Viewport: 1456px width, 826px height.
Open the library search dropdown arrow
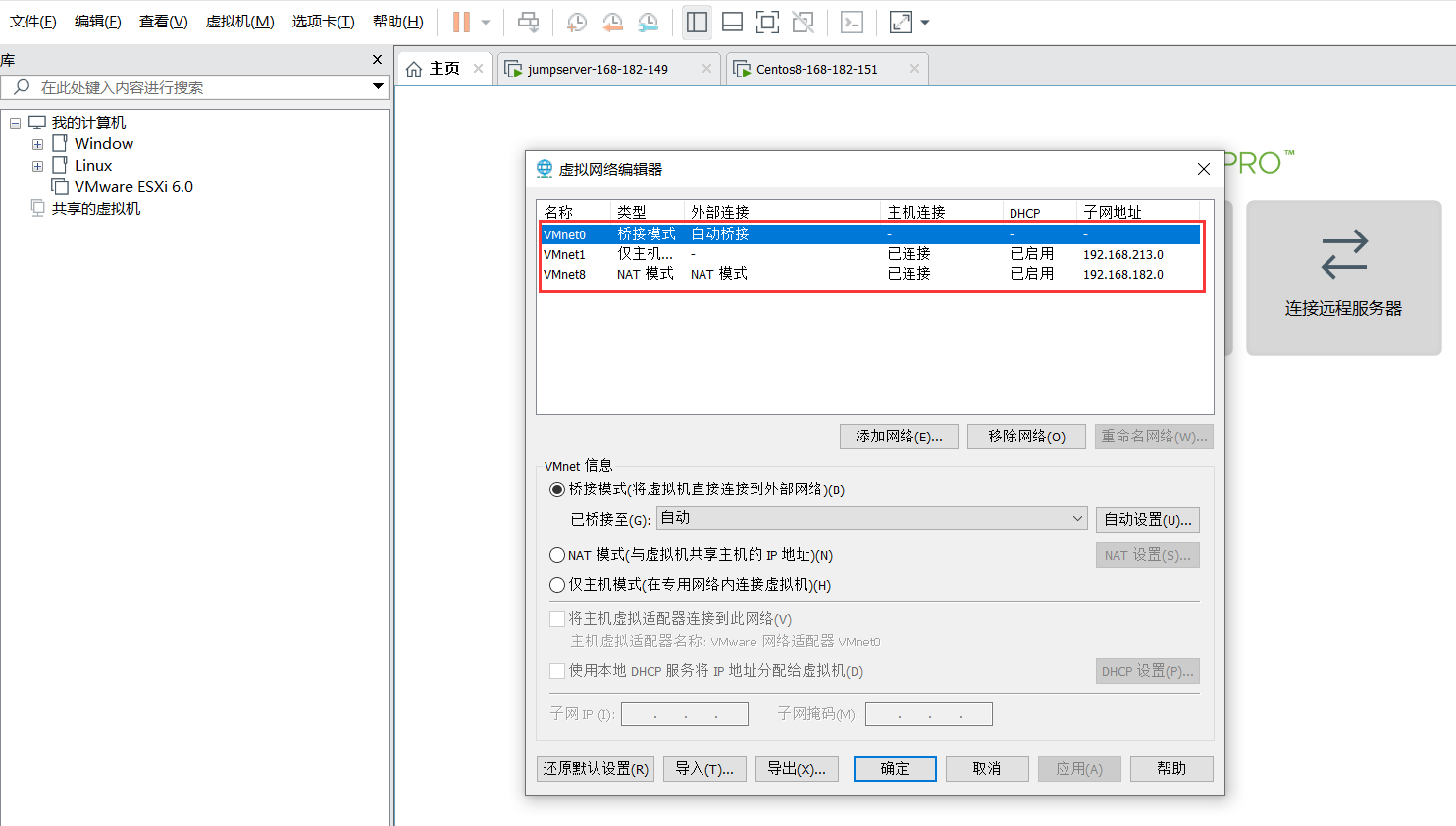(378, 87)
